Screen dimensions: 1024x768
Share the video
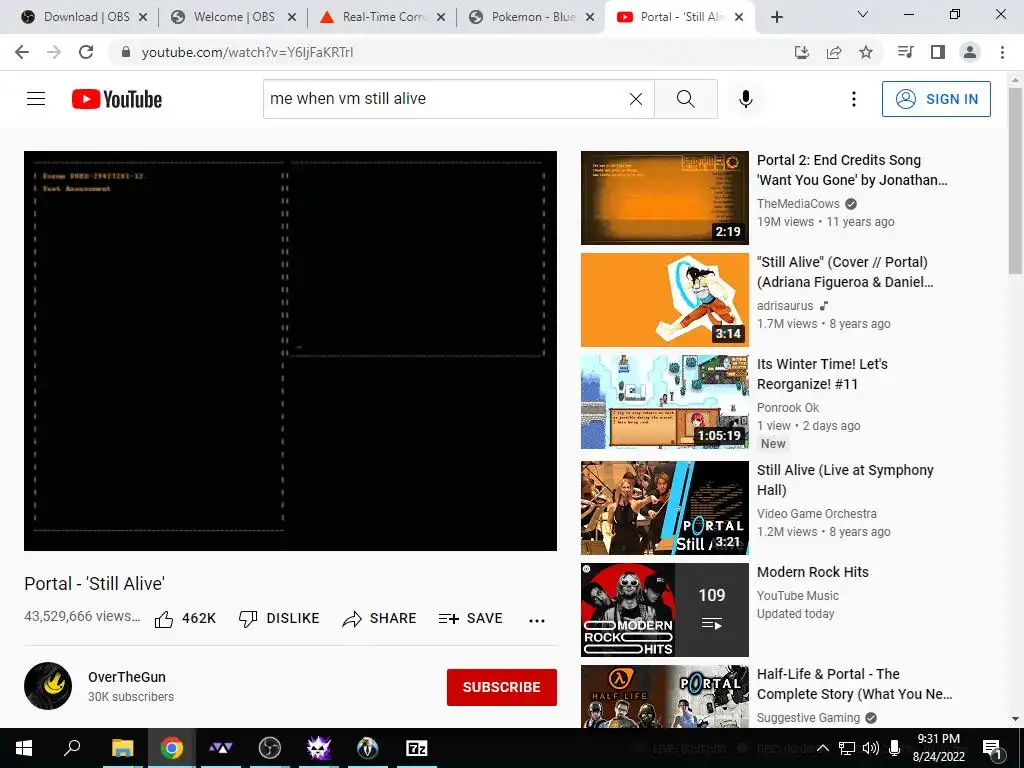pos(379,618)
